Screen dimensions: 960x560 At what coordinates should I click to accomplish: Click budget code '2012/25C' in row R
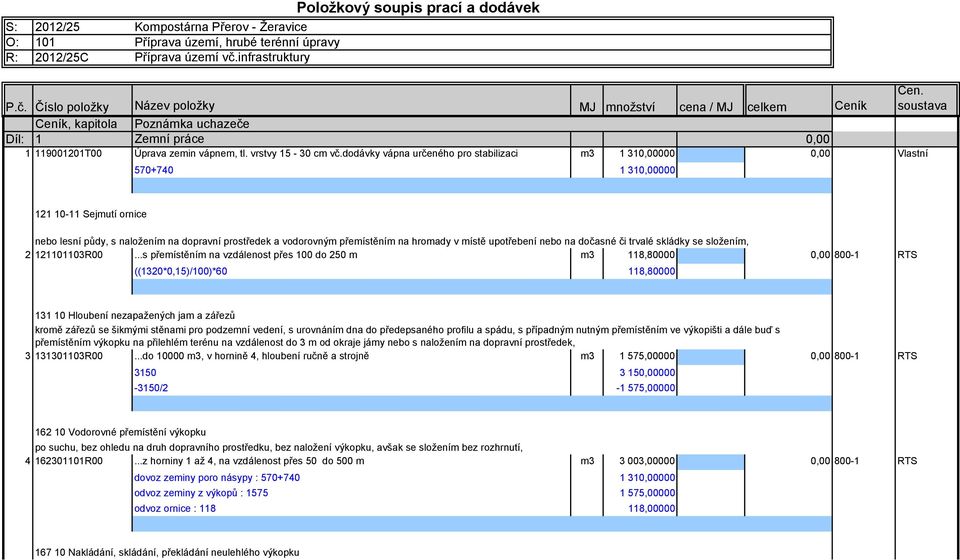[x=61, y=58]
